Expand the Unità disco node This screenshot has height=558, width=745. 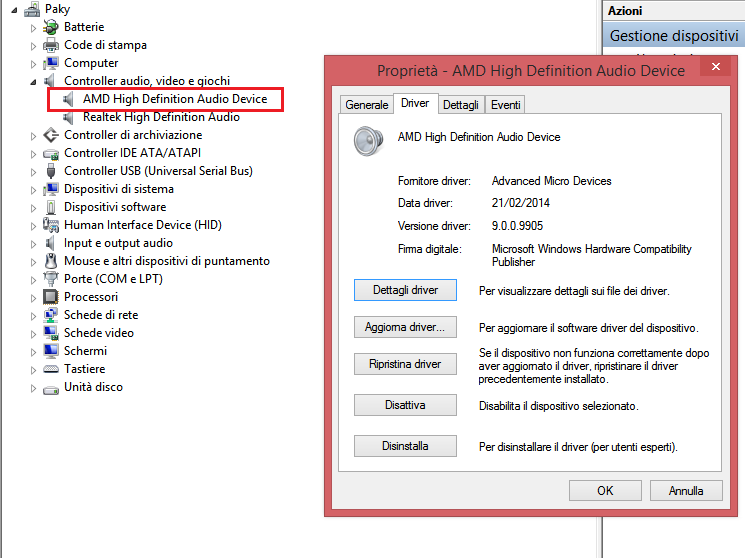click(x=33, y=388)
